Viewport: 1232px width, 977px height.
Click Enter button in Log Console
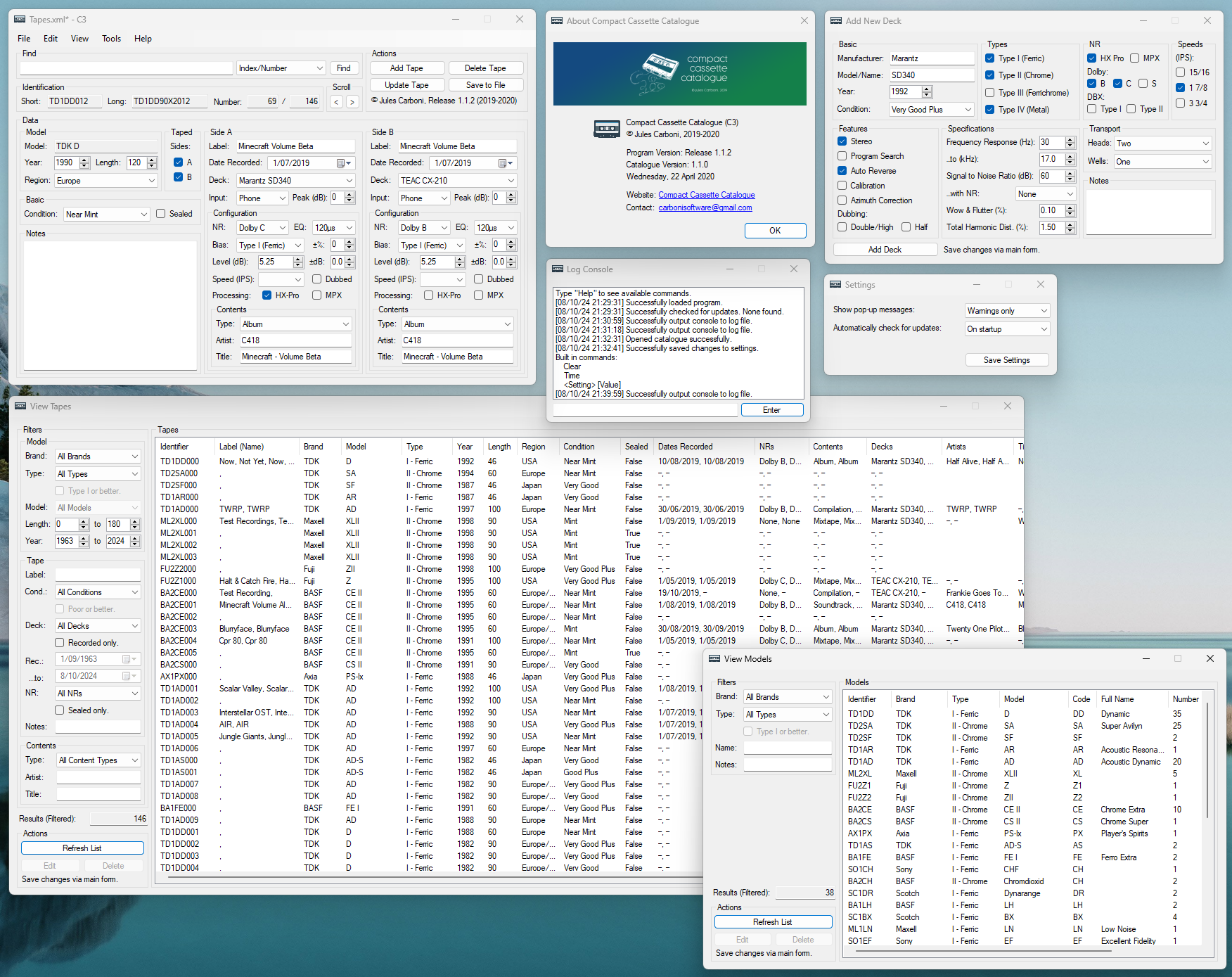771,410
